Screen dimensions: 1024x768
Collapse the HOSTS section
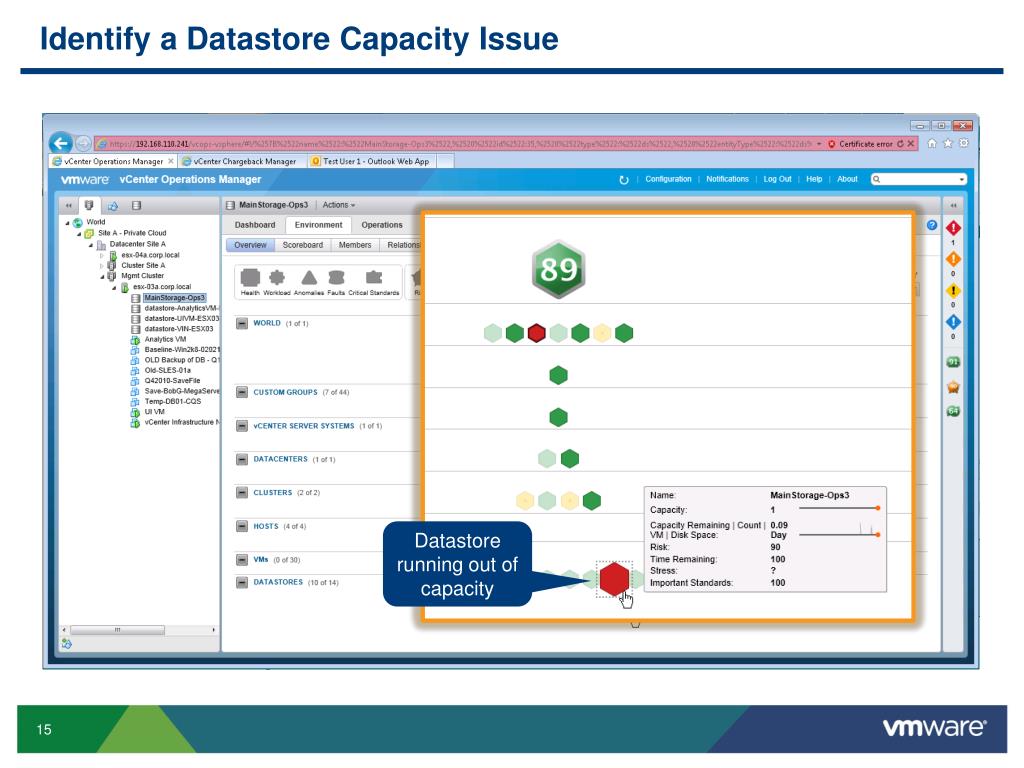242,526
